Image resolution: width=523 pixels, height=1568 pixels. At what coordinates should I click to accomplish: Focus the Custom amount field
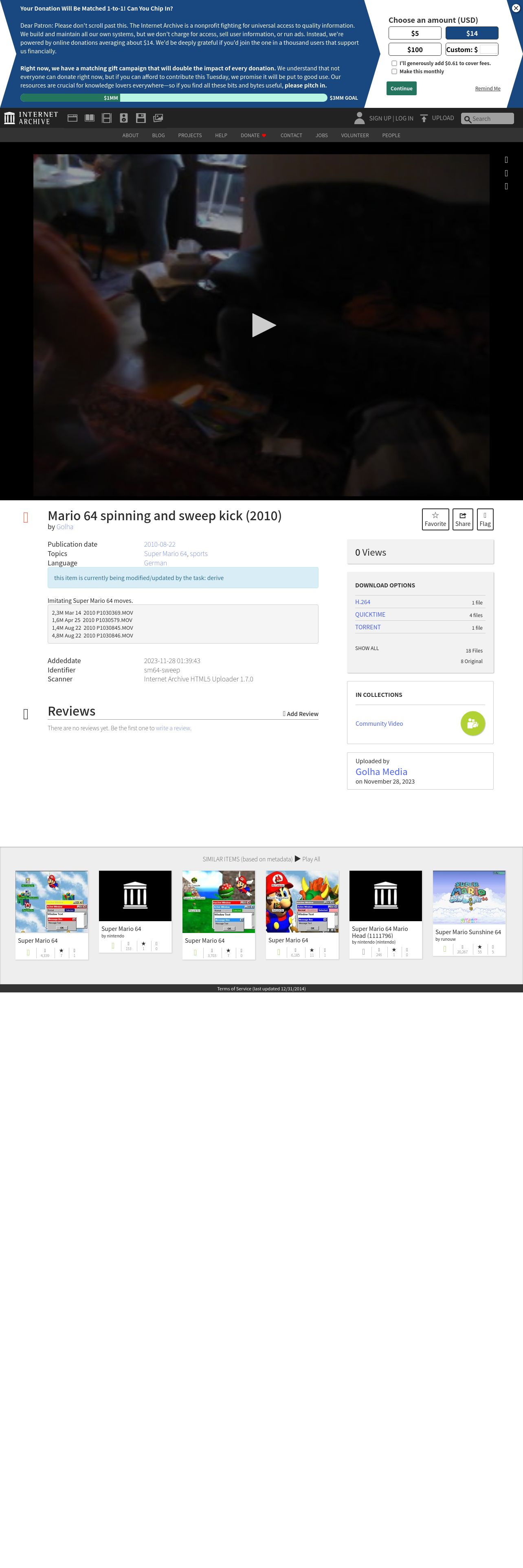pyautogui.click(x=488, y=49)
